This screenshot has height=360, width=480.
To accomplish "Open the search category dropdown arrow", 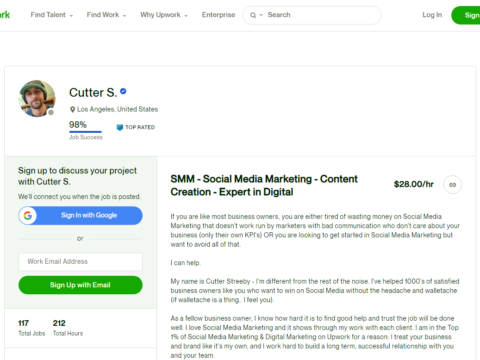I will coord(261,15).
